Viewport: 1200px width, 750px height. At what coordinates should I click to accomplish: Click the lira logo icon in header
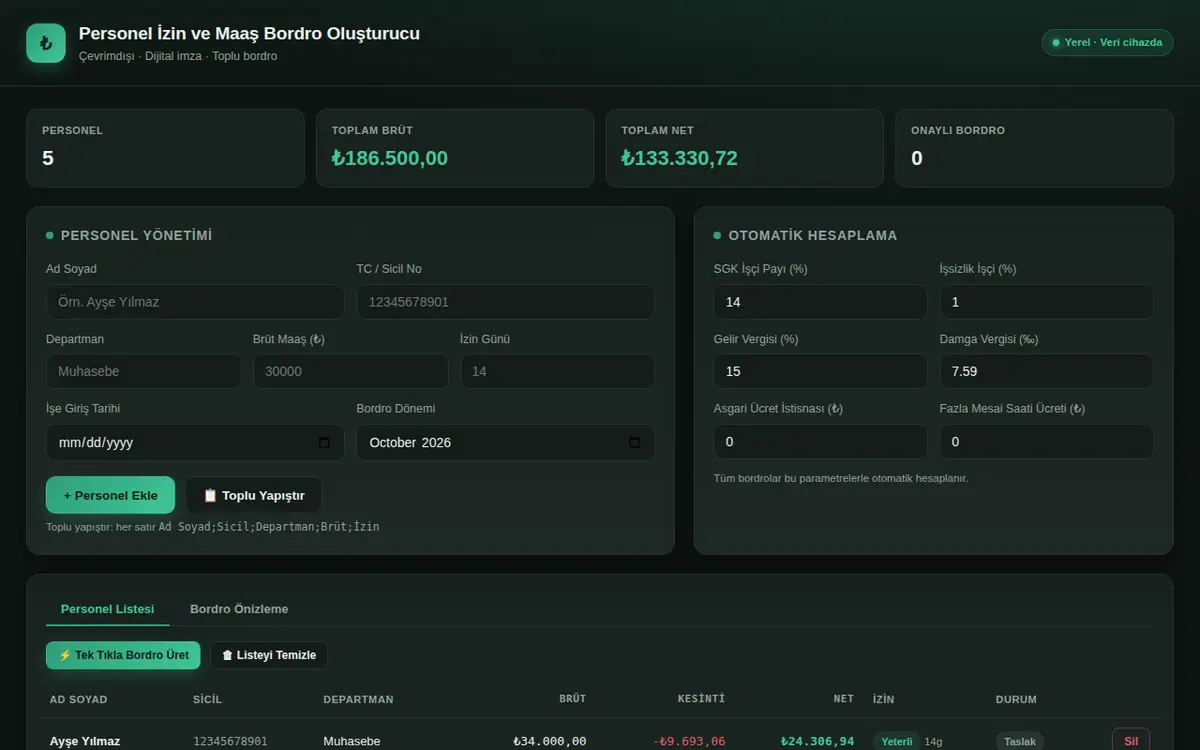pos(46,43)
